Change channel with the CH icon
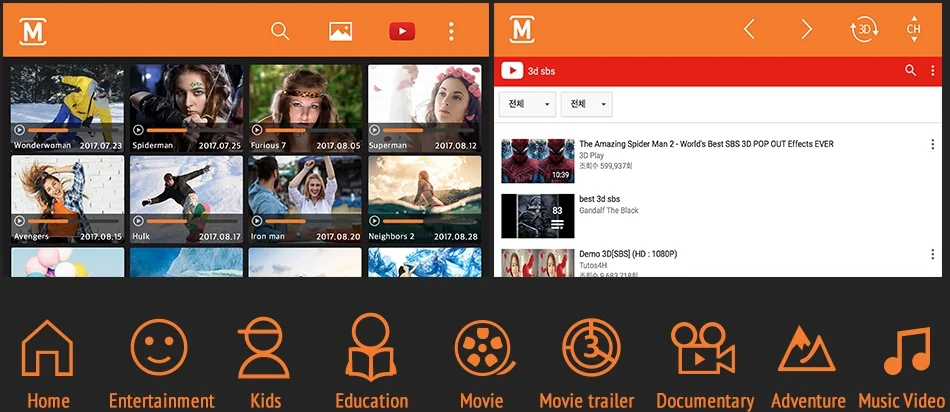The height and width of the screenshot is (412, 950). point(914,29)
